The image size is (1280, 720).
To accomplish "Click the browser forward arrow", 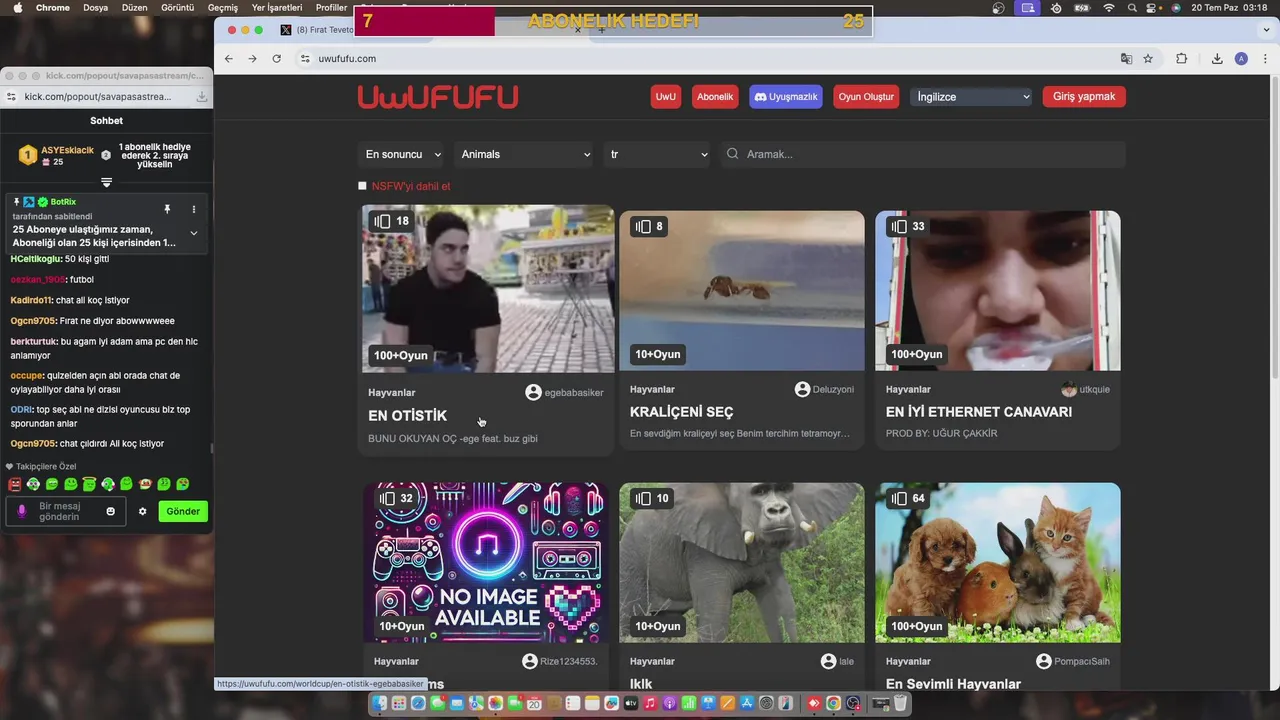I will pos(252,59).
